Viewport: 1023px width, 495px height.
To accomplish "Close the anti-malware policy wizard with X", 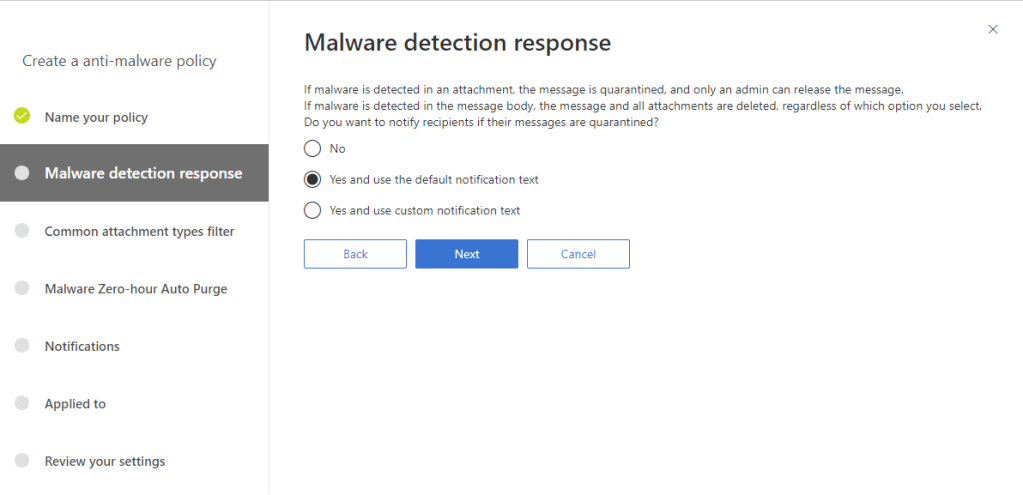I will [x=992, y=29].
